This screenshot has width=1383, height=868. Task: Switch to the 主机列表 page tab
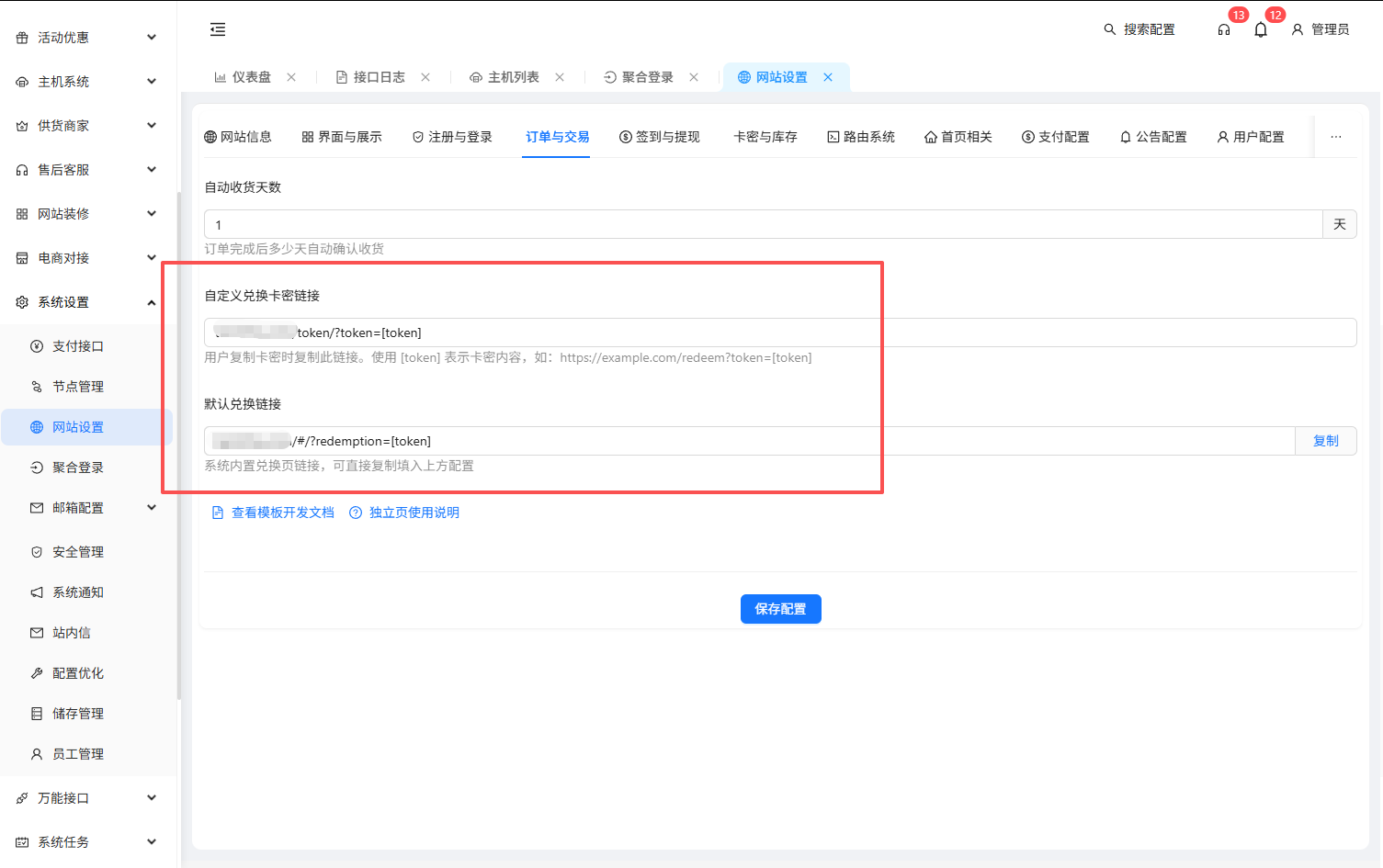pos(513,77)
